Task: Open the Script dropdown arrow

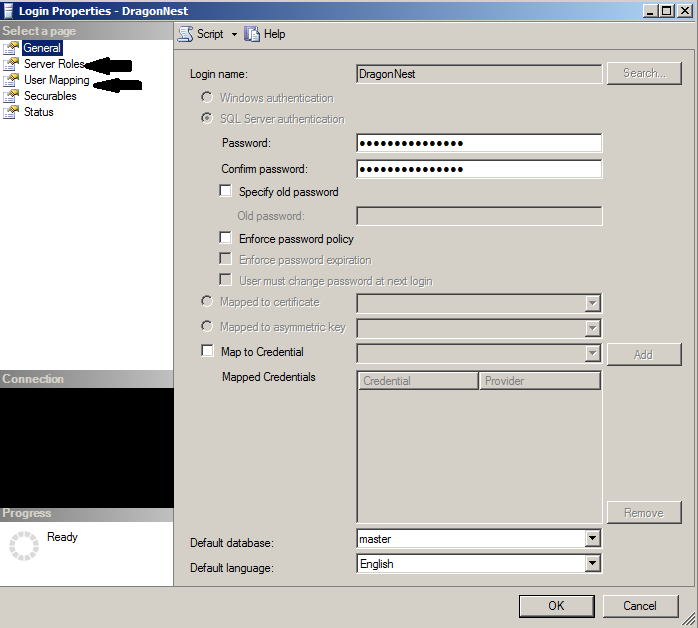Action: click(234, 34)
